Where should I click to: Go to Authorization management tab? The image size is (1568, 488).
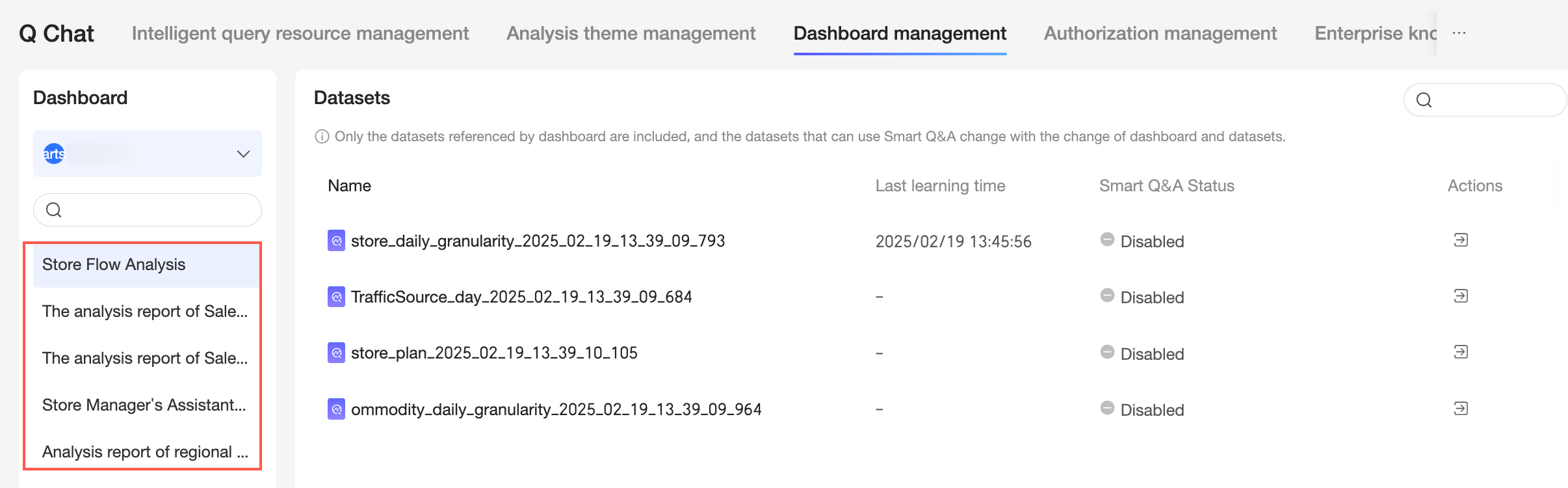1160,33
